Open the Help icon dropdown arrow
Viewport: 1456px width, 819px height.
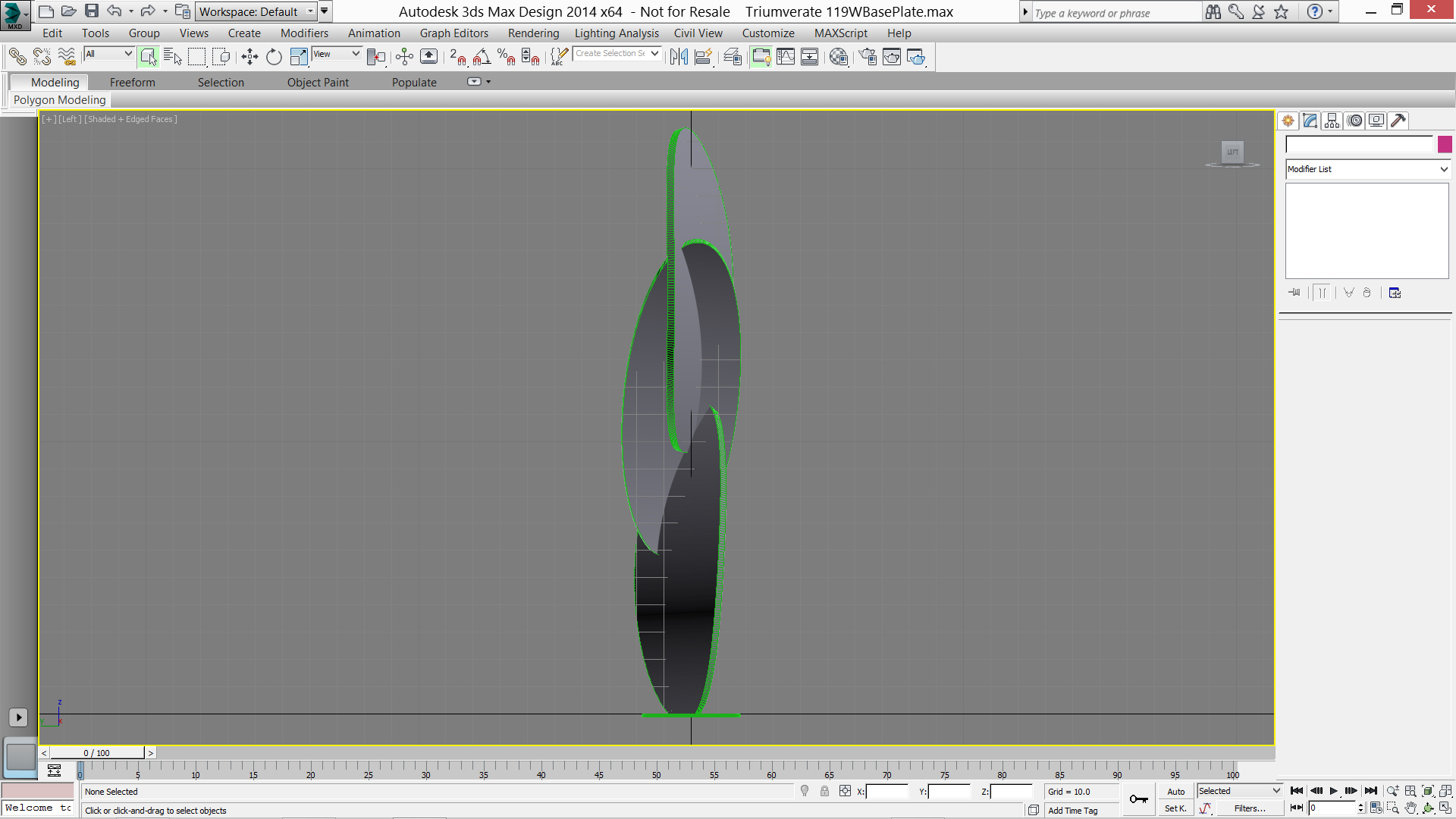(x=1330, y=11)
